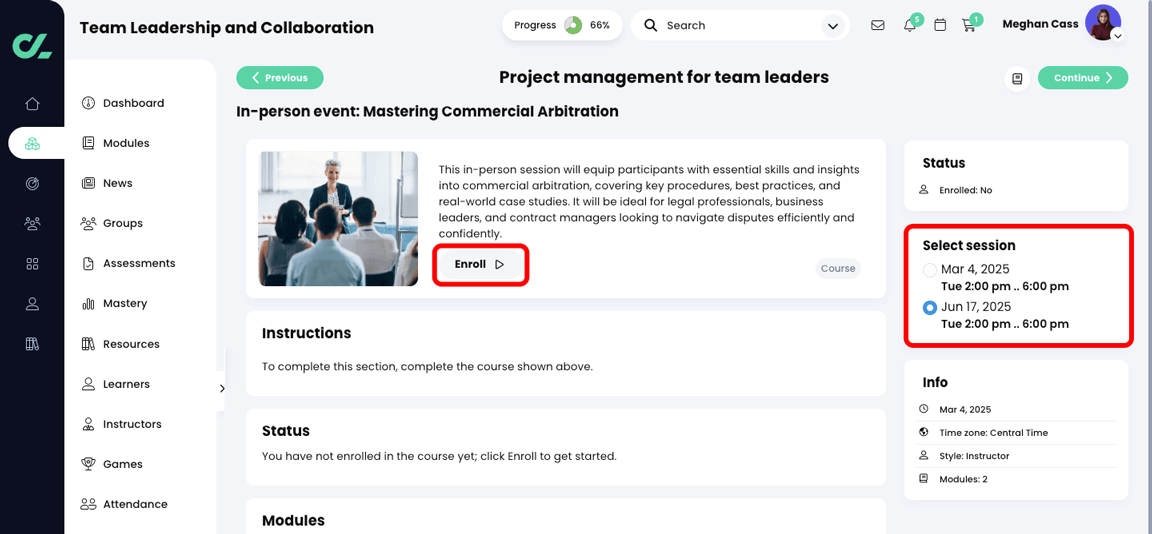
Task: Open the user menu arrow on avatar
Action: [1117, 35]
